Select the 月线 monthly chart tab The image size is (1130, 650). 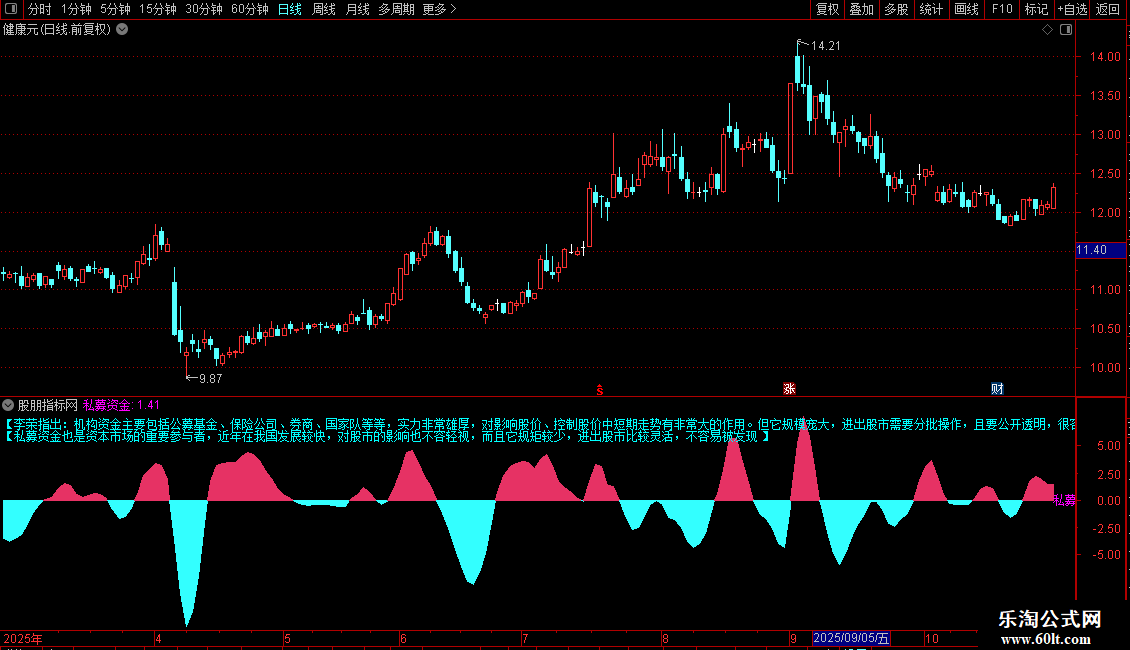[x=357, y=9]
